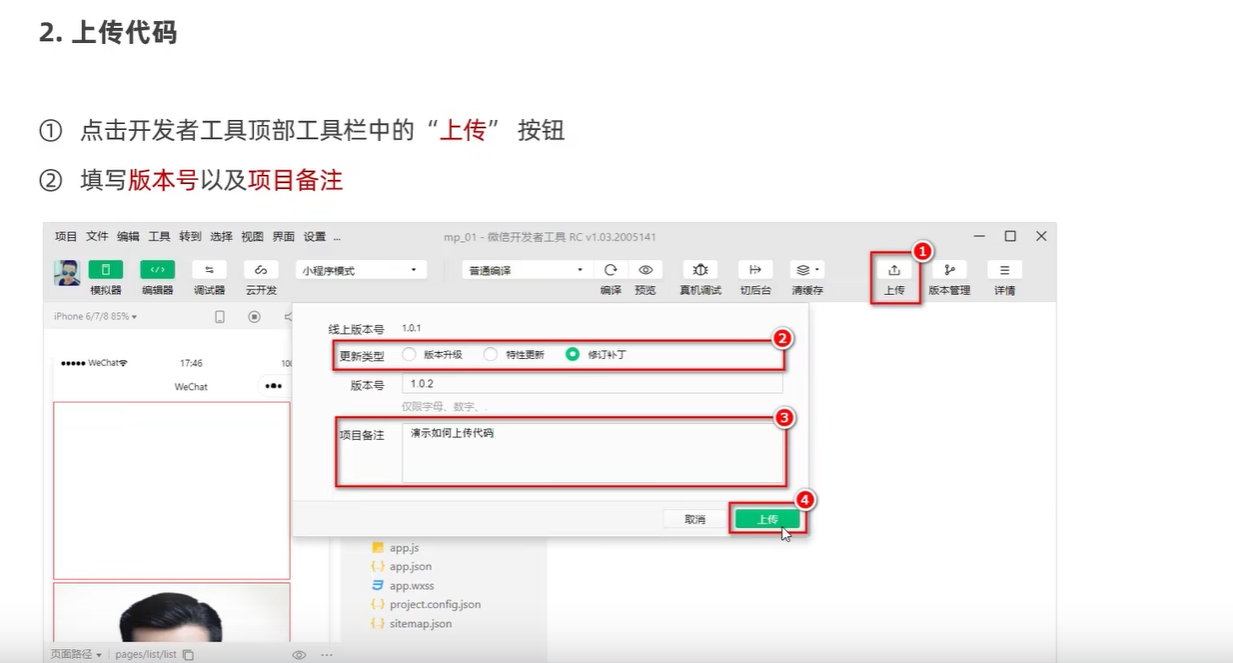Open the 工具 menu
This screenshot has height=663, width=1233.
coord(159,237)
